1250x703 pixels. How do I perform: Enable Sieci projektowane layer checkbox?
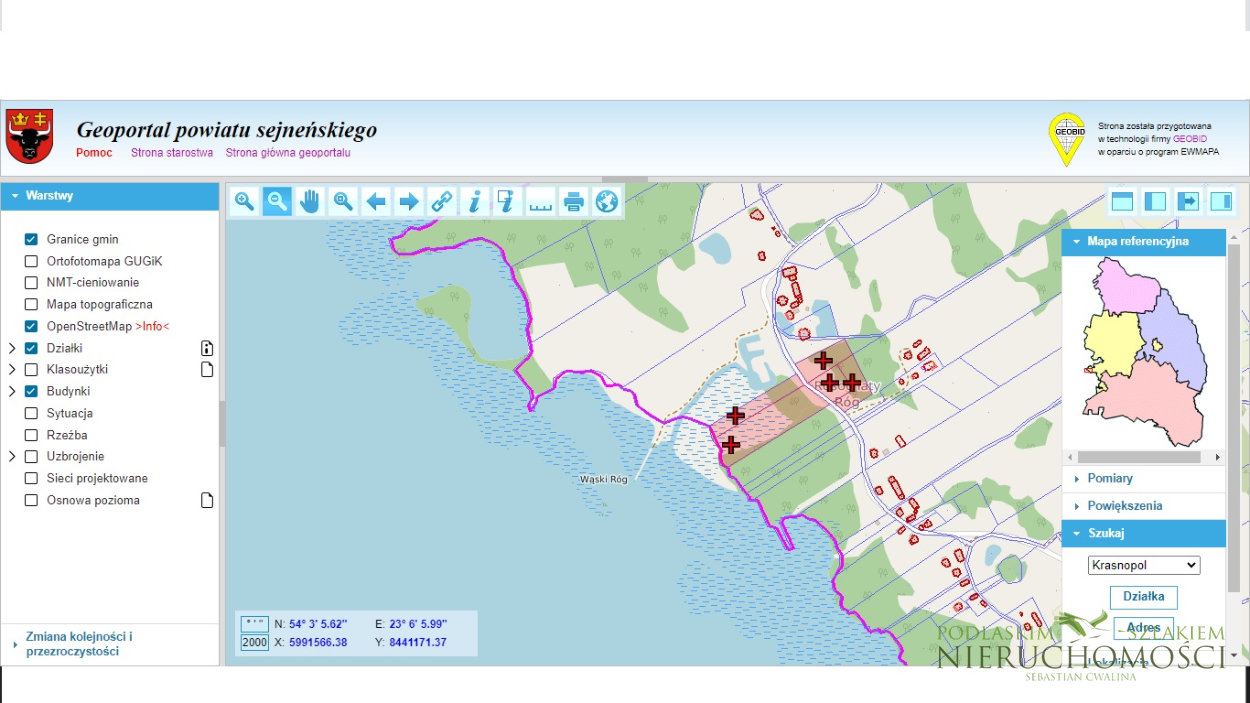(31, 478)
